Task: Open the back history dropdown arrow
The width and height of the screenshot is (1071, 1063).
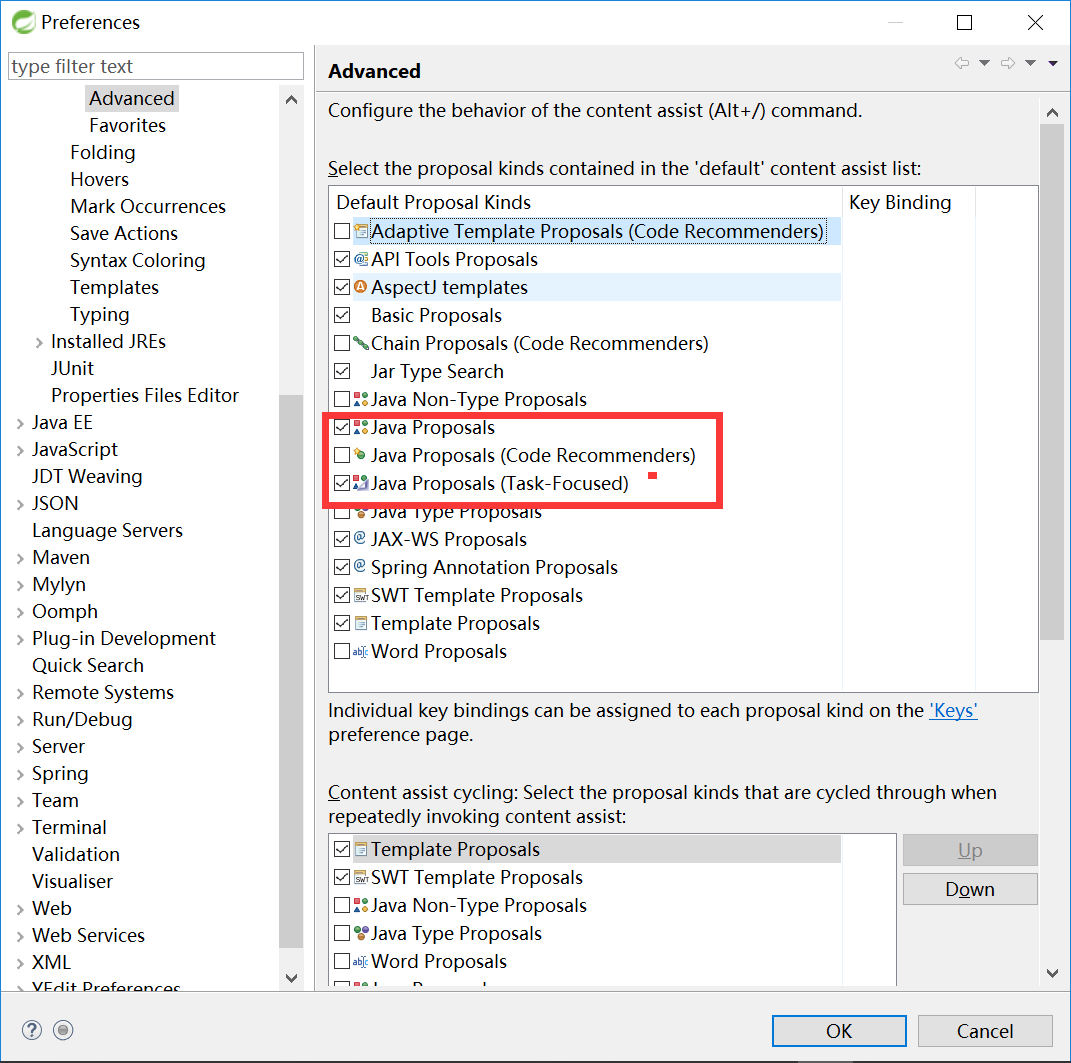Action: tap(984, 64)
